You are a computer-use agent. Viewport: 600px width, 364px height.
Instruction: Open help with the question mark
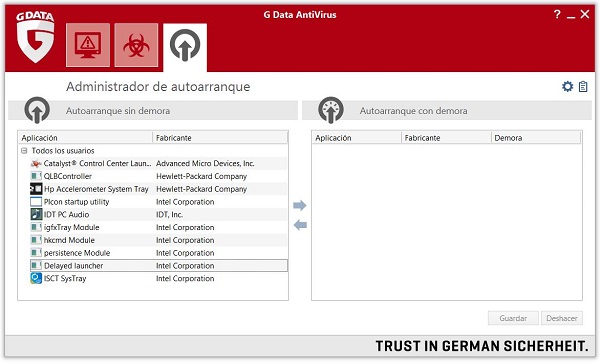(x=557, y=15)
